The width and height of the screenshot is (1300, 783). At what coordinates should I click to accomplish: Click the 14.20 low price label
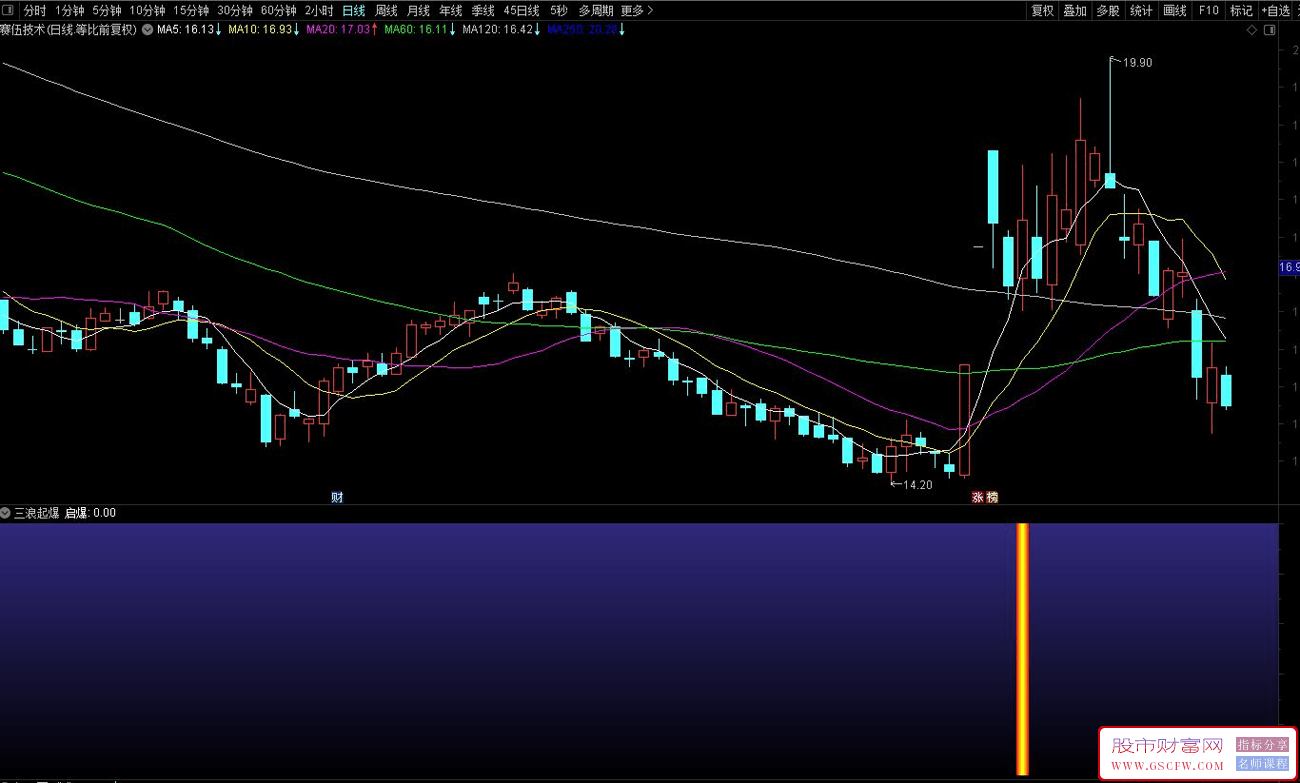click(917, 485)
